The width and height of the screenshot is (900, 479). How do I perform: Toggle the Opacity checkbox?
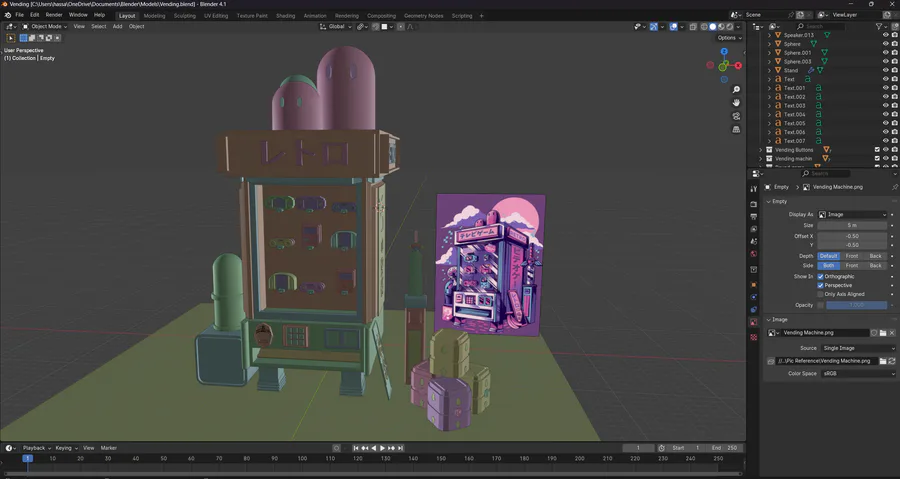tap(820, 305)
